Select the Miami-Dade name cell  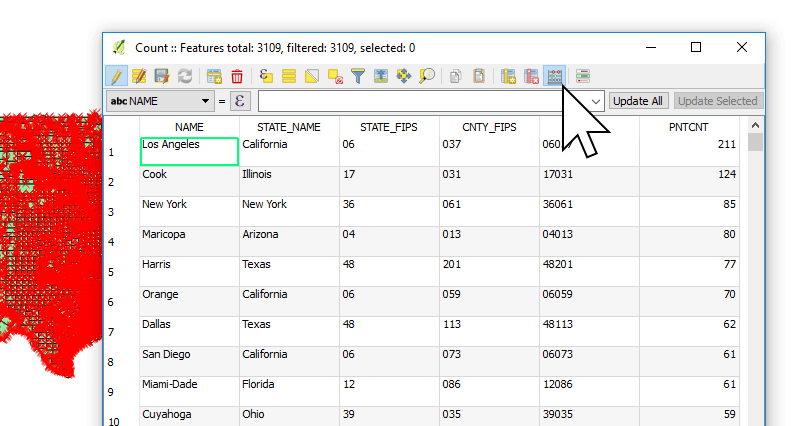(x=189, y=391)
